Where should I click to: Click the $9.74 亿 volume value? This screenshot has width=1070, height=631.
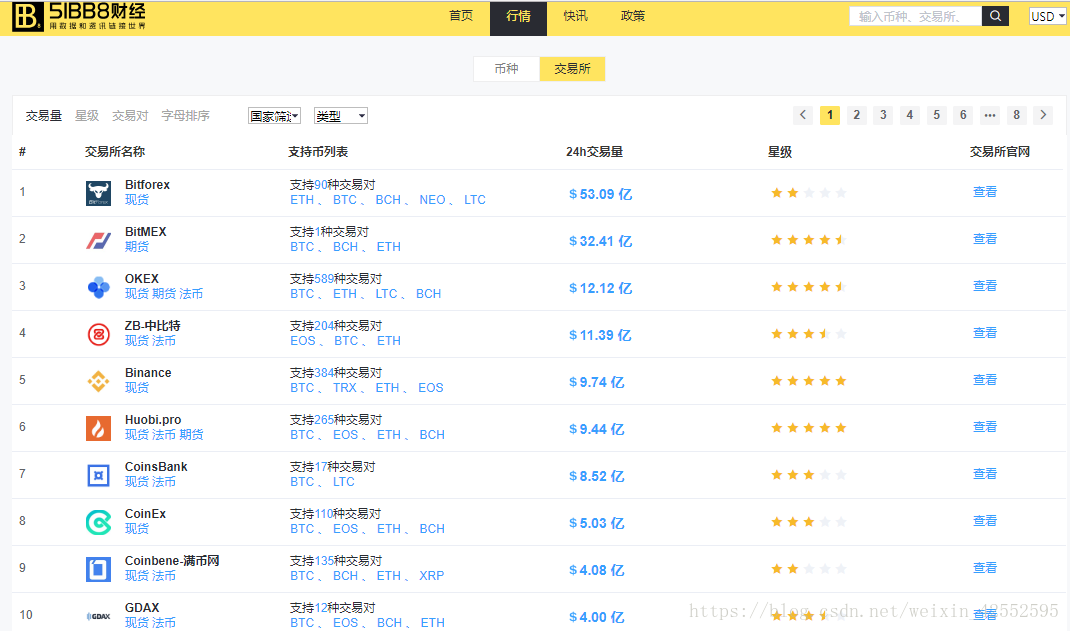coord(596,383)
